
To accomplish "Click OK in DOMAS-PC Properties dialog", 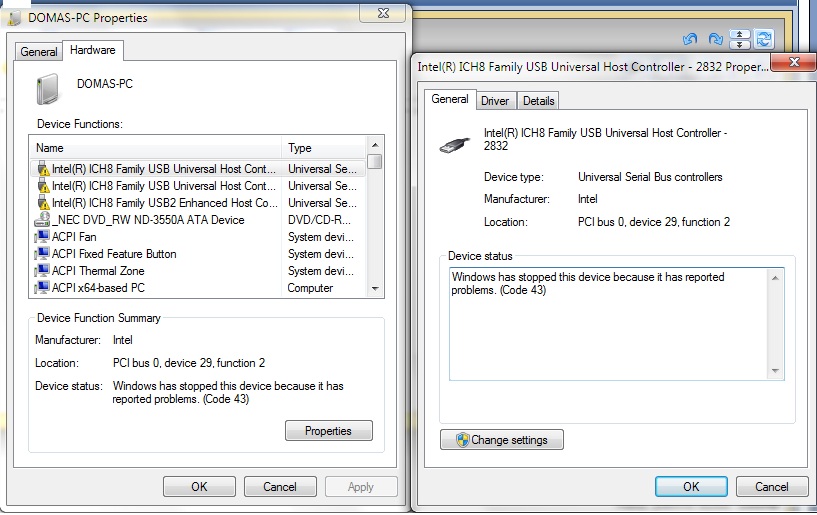I will [199, 486].
